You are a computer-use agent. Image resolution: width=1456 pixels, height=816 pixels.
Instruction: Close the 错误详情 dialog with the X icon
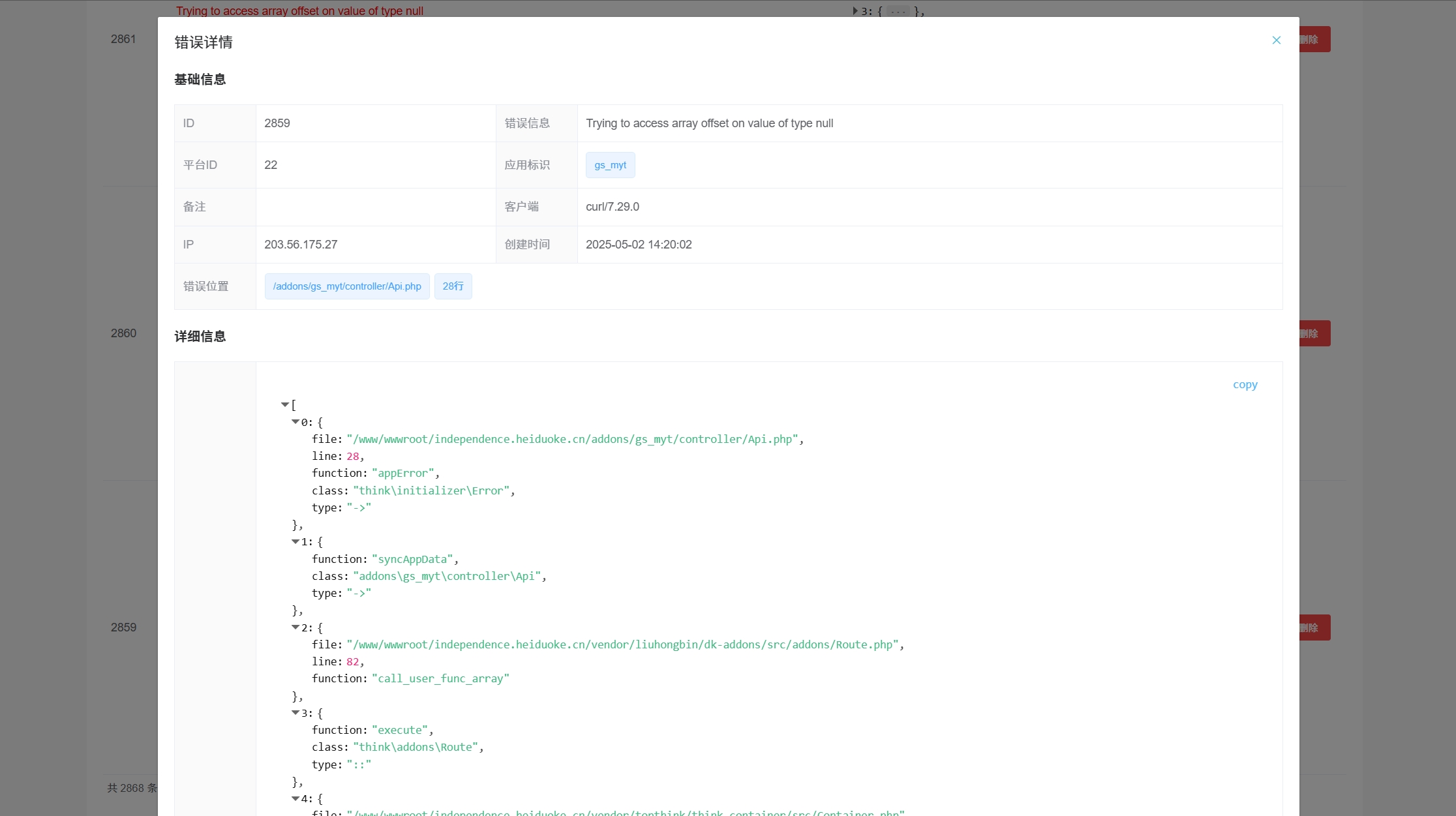(x=1276, y=40)
